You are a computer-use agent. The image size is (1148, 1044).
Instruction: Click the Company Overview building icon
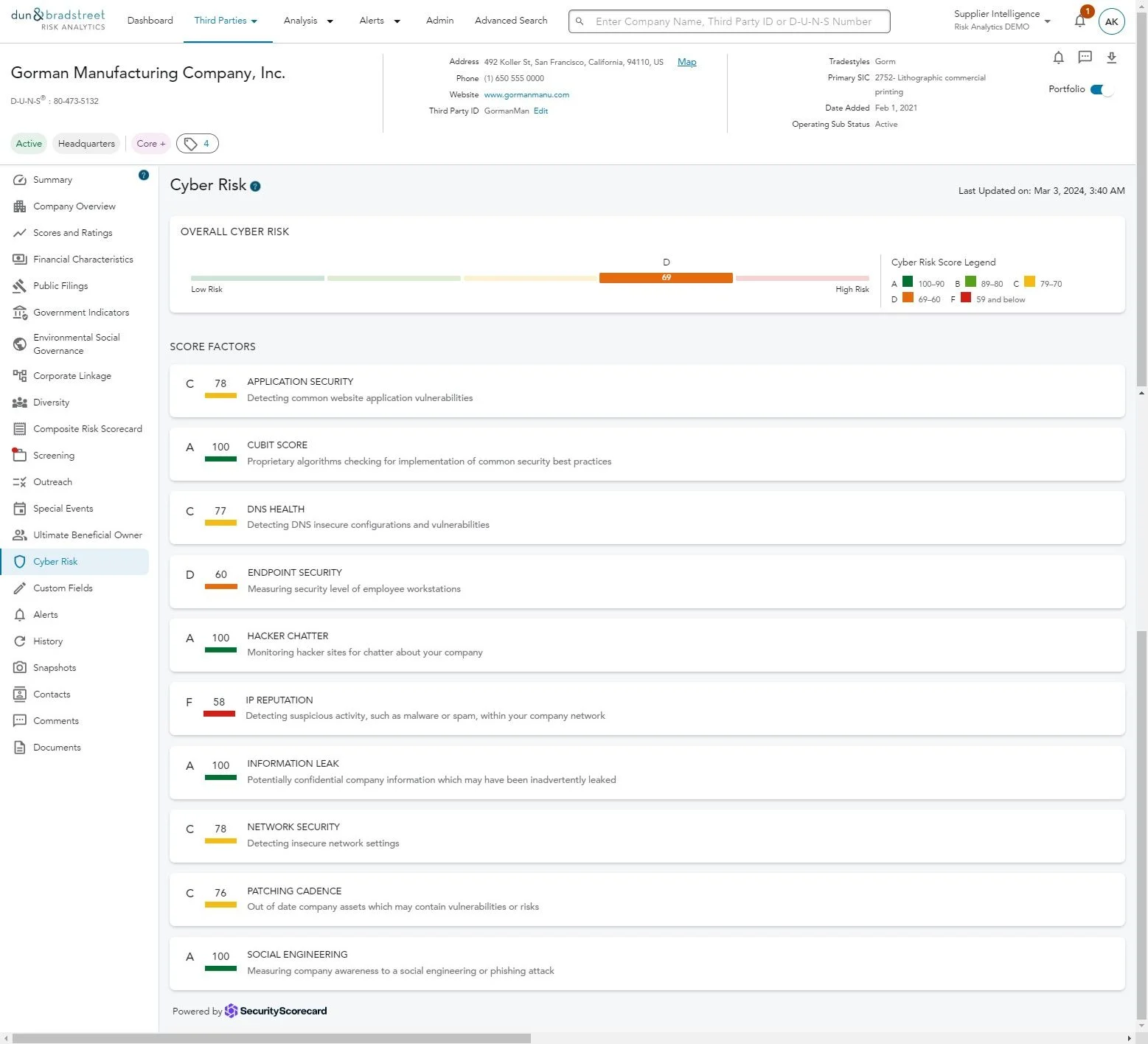pyautogui.click(x=20, y=206)
